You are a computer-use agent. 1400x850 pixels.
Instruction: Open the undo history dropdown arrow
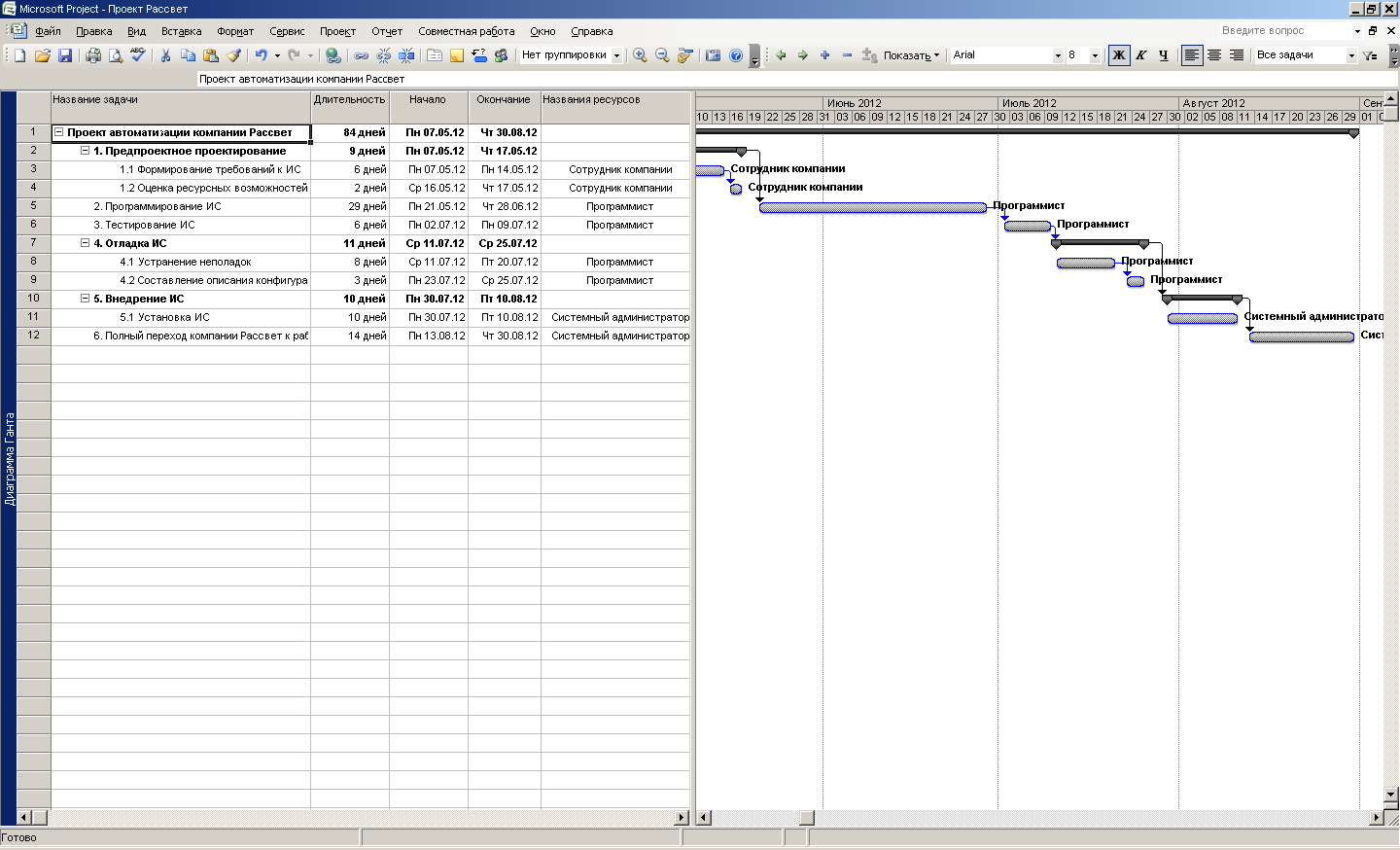coord(277,55)
